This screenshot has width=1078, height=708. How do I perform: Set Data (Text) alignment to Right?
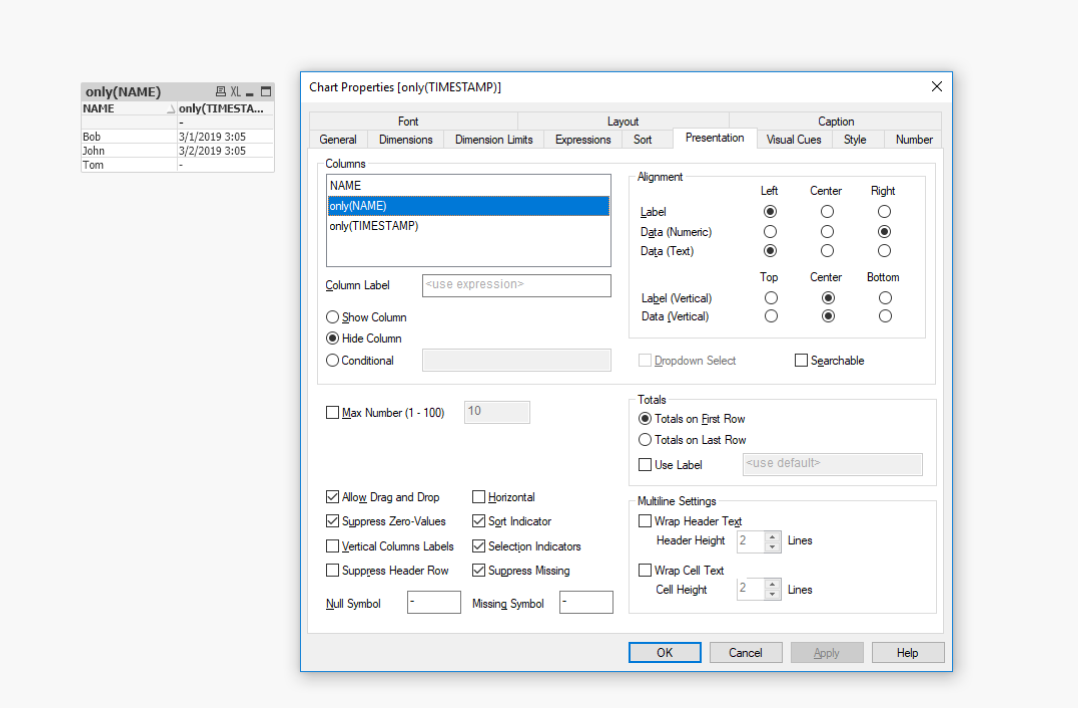pos(884,251)
